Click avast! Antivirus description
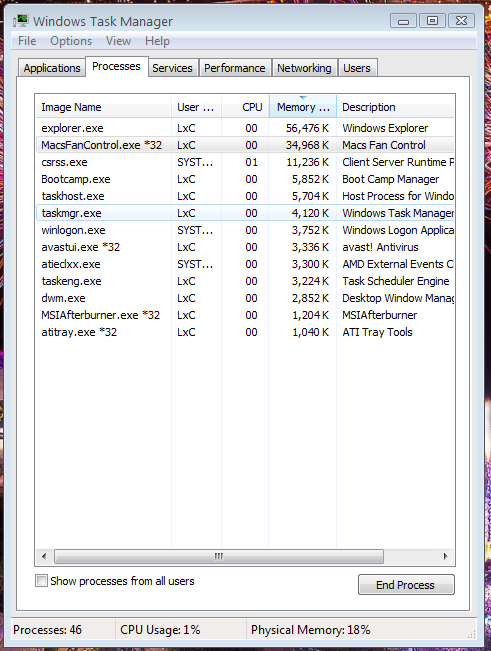The image size is (491, 651). tap(380, 247)
